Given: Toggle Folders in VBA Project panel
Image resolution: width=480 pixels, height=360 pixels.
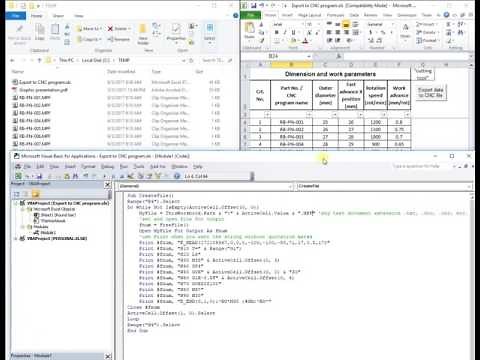Looking at the screenshot, I should coord(36,194).
